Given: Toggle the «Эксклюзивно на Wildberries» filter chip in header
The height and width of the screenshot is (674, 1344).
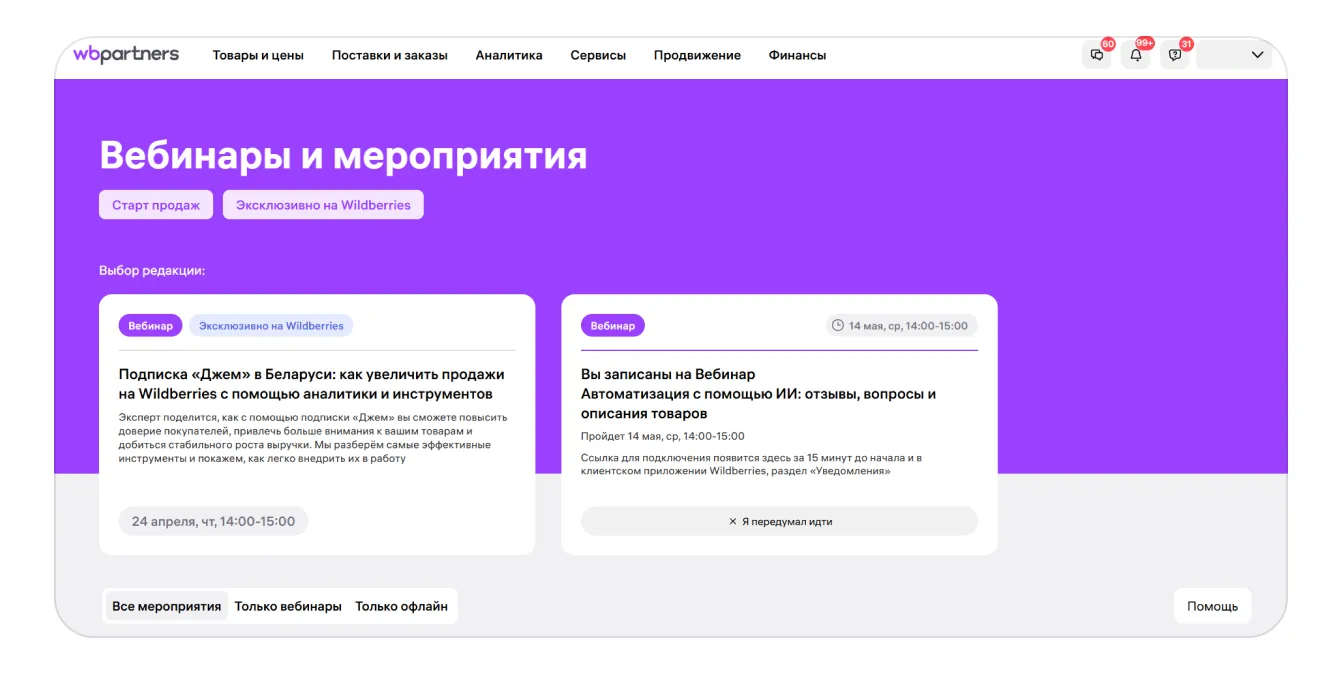Looking at the screenshot, I should click(x=323, y=205).
